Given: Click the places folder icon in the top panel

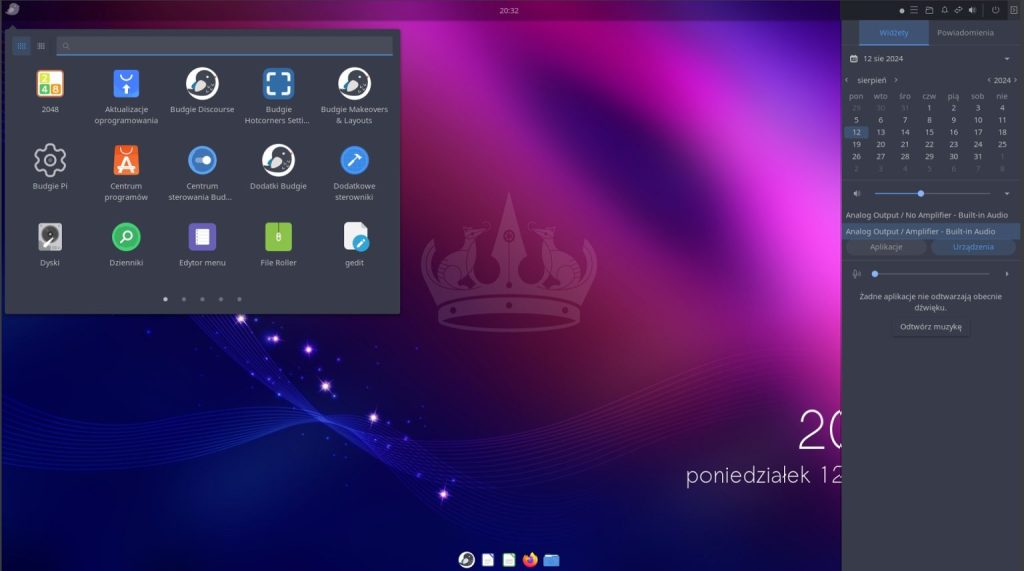Looking at the screenshot, I should 929,10.
